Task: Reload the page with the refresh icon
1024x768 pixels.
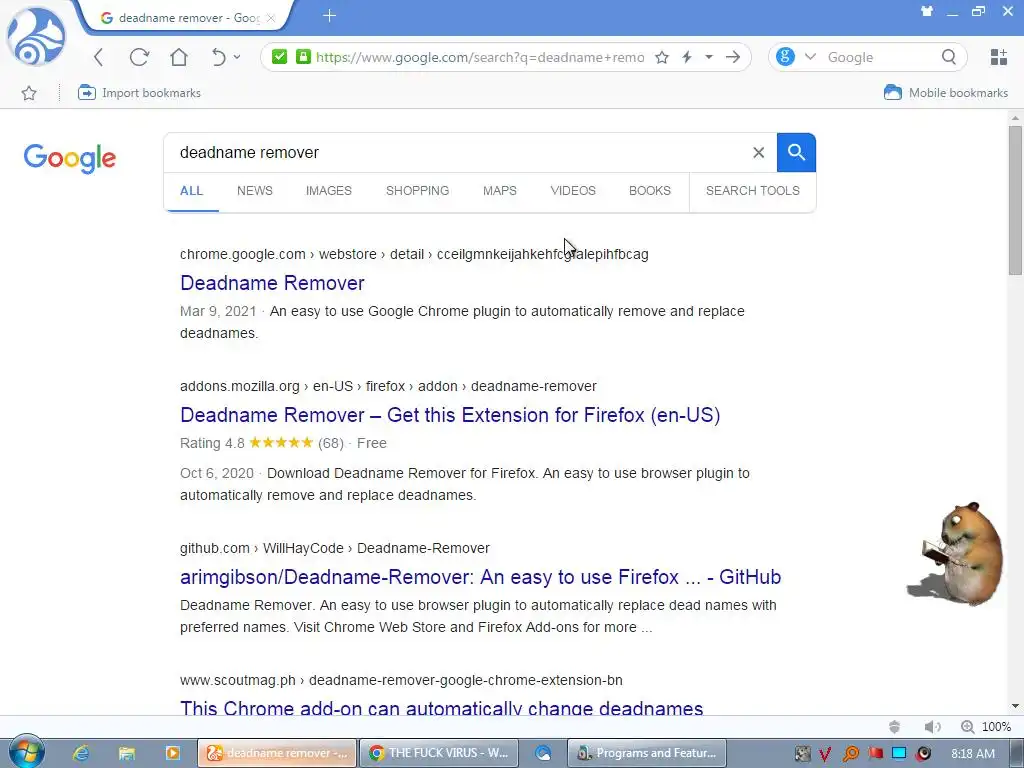Action: pos(139,57)
